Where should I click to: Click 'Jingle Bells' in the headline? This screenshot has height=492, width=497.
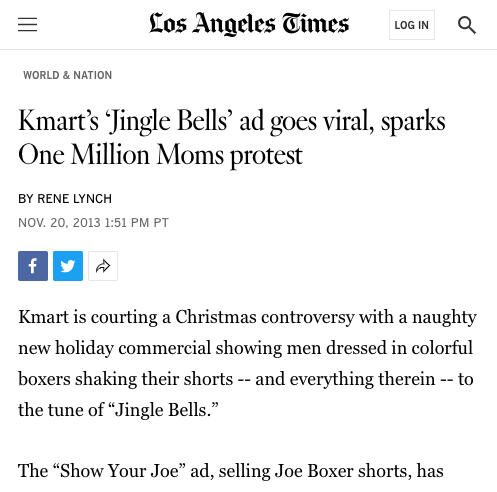point(169,122)
